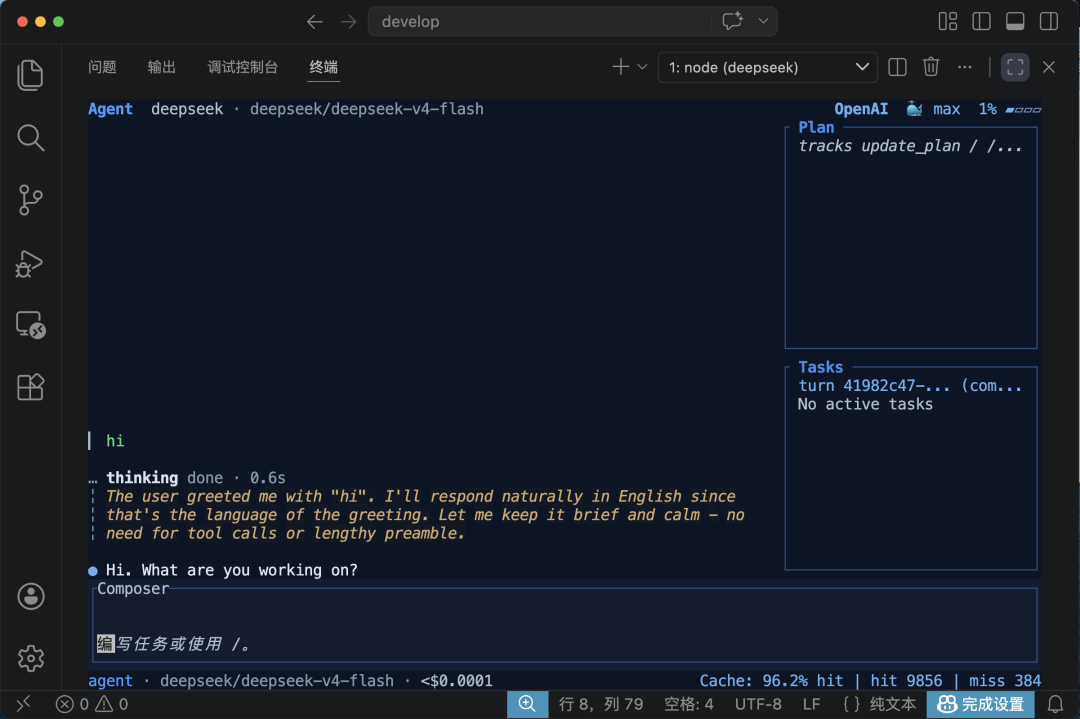Click 'deepseek/deepseek-v4-flash' in header
The image size is (1080, 719).
pos(366,109)
